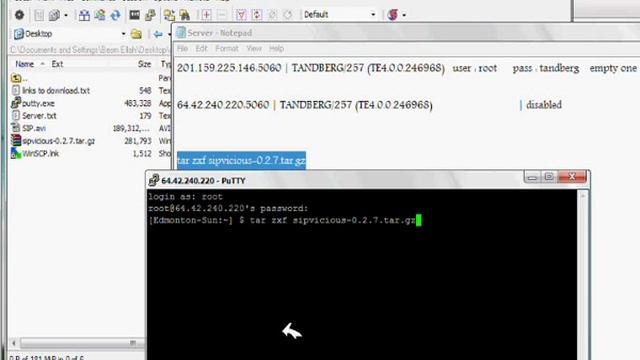Click the size value 483,328 of putty.exe

tap(138, 103)
